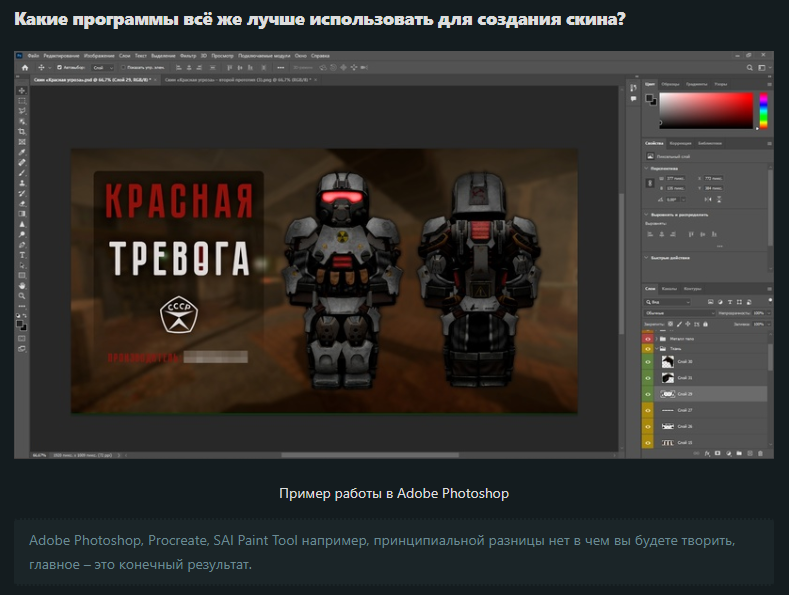Open the Фильтр menu

188,56
